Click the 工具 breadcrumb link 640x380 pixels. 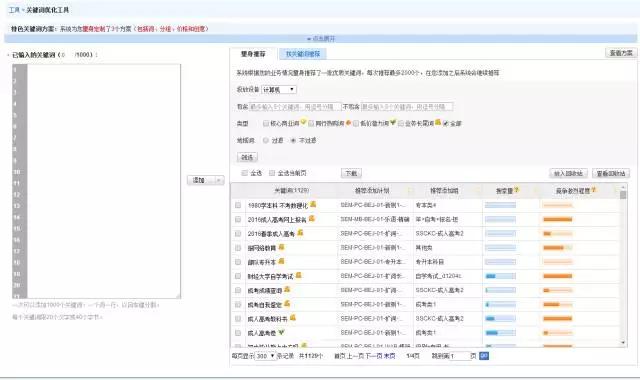click(x=14, y=10)
